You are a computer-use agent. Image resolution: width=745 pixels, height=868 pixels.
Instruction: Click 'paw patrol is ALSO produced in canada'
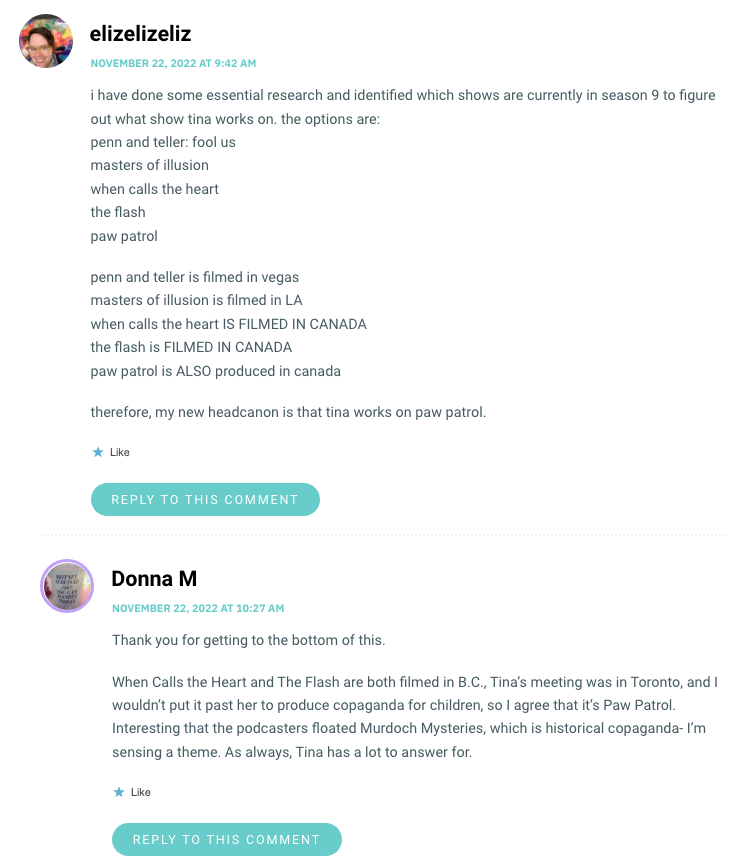[216, 371]
